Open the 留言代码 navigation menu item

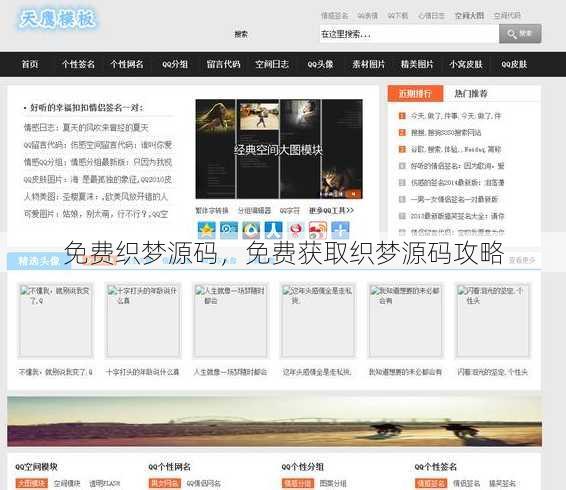coord(223,64)
